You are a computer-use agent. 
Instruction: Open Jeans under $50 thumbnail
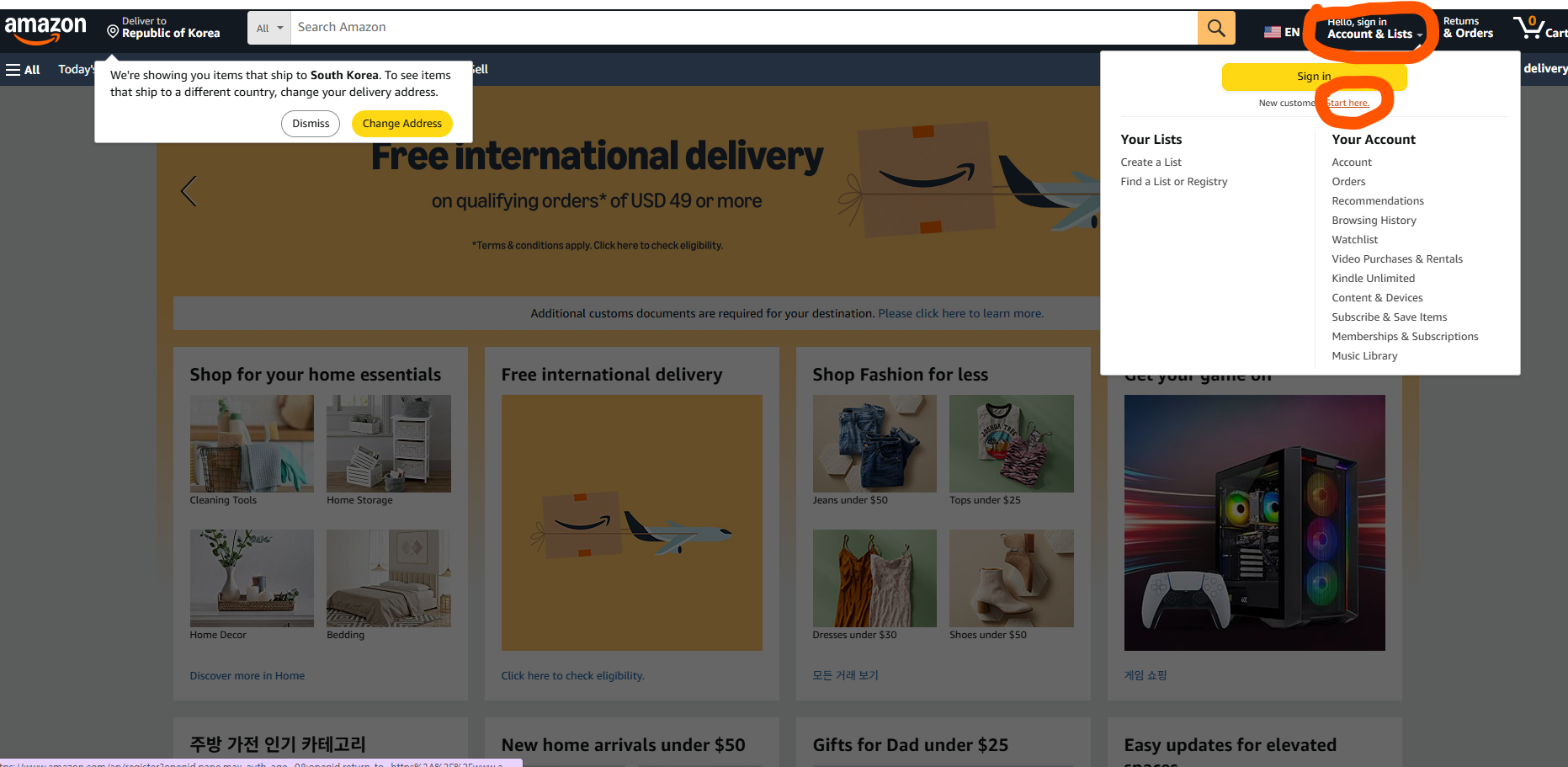pyautogui.click(x=874, y=444)
